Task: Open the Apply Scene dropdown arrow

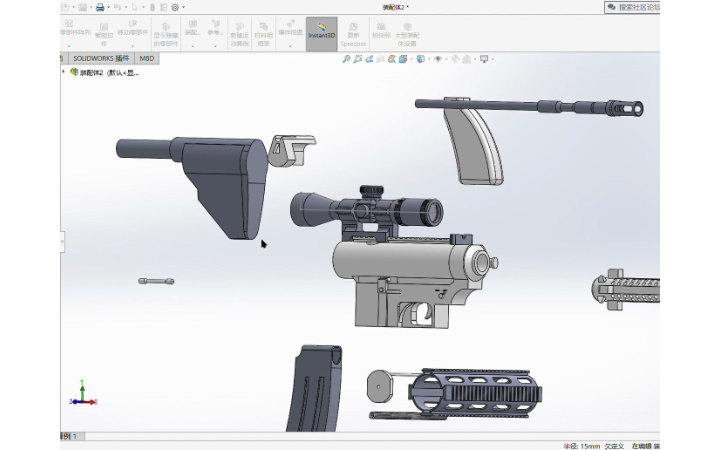Action: (x=475, y=59)
